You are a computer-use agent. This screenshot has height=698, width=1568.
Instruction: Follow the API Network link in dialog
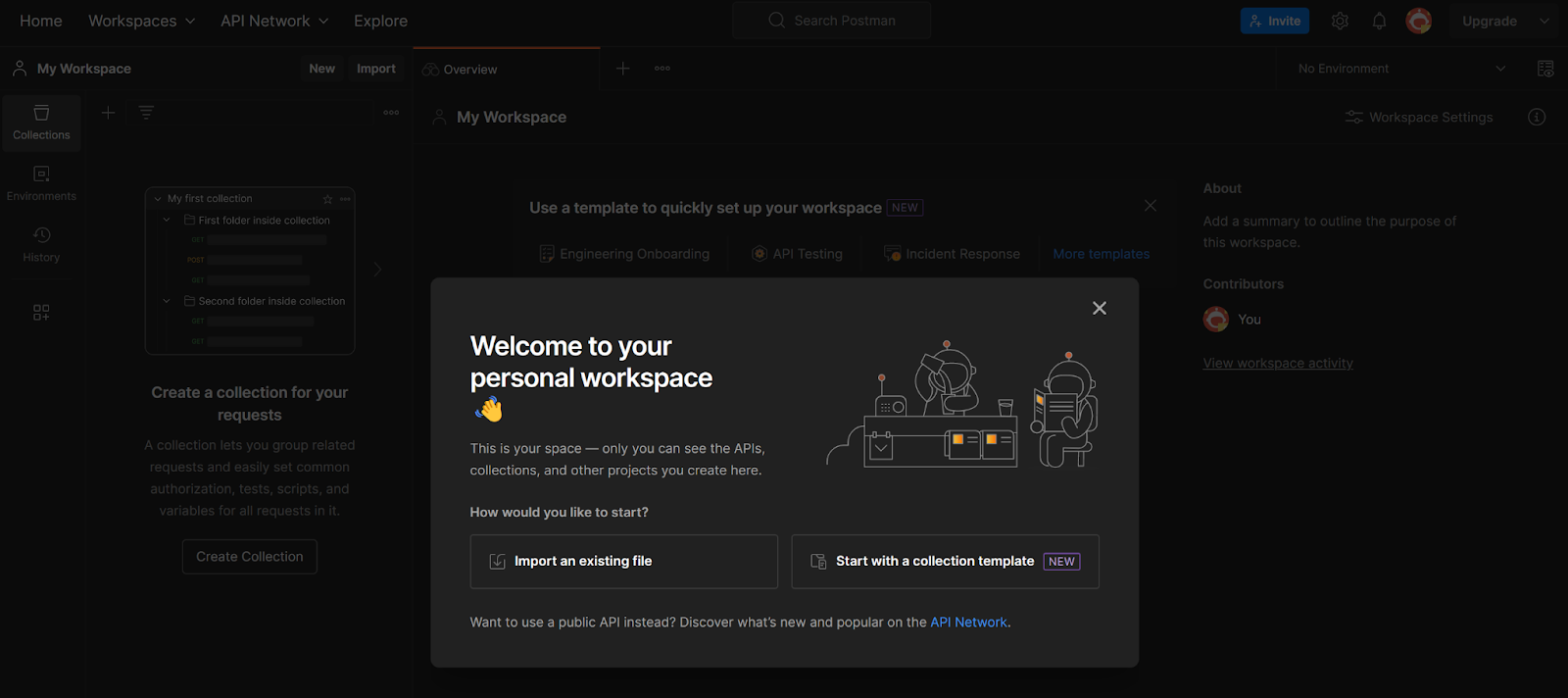tap(968, 623)
